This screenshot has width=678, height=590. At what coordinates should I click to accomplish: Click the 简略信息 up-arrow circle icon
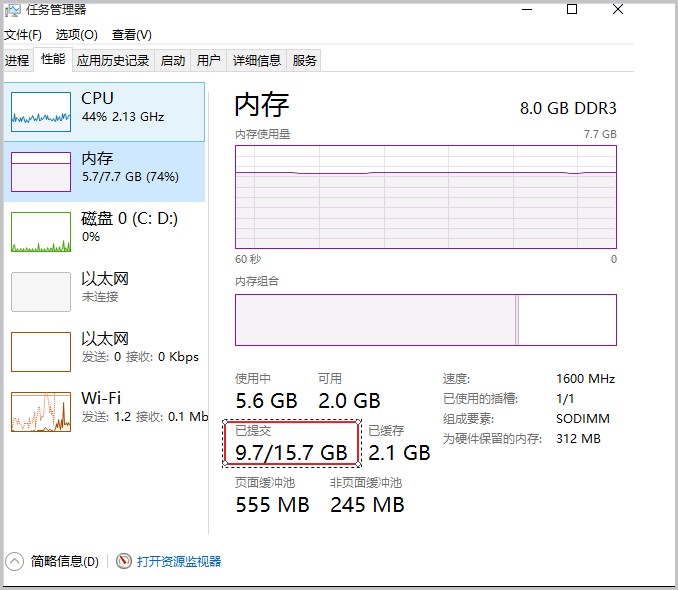click(x=15, y=561)
